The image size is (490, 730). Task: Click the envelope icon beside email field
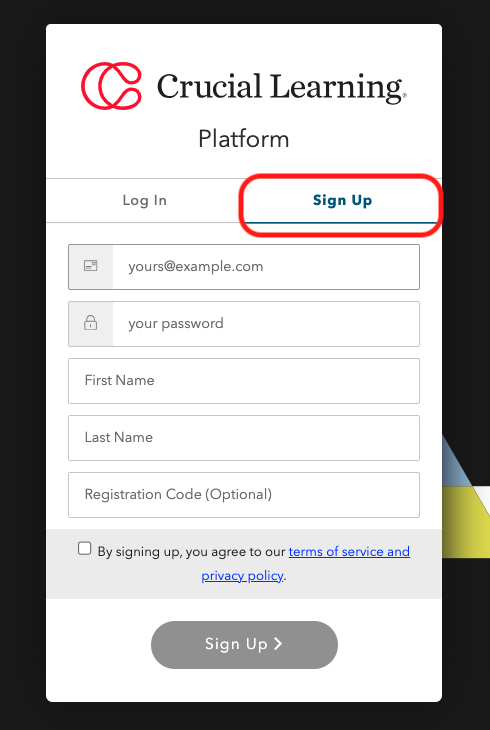(x=90, y=266)
